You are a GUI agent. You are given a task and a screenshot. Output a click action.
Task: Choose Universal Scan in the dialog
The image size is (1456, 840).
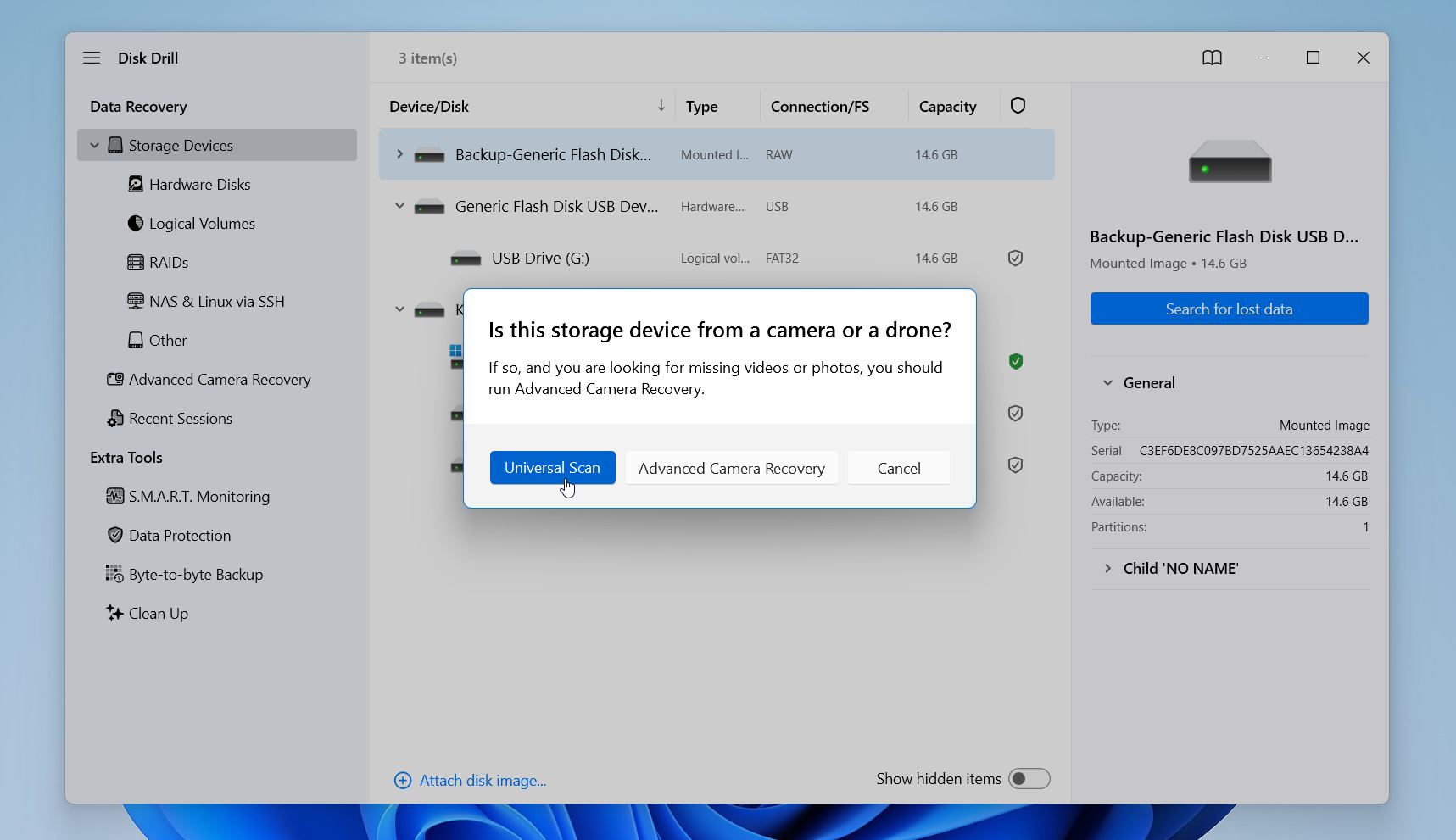(x=553, y=468)
